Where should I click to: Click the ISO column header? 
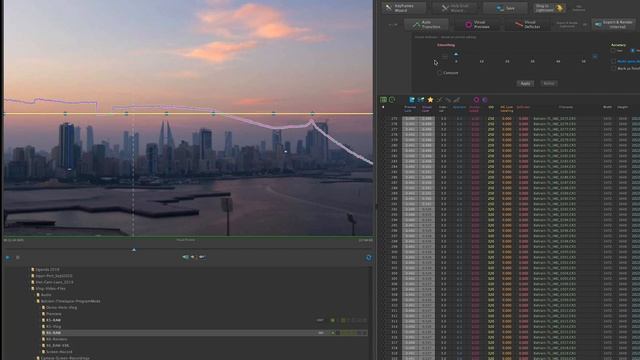491,107
